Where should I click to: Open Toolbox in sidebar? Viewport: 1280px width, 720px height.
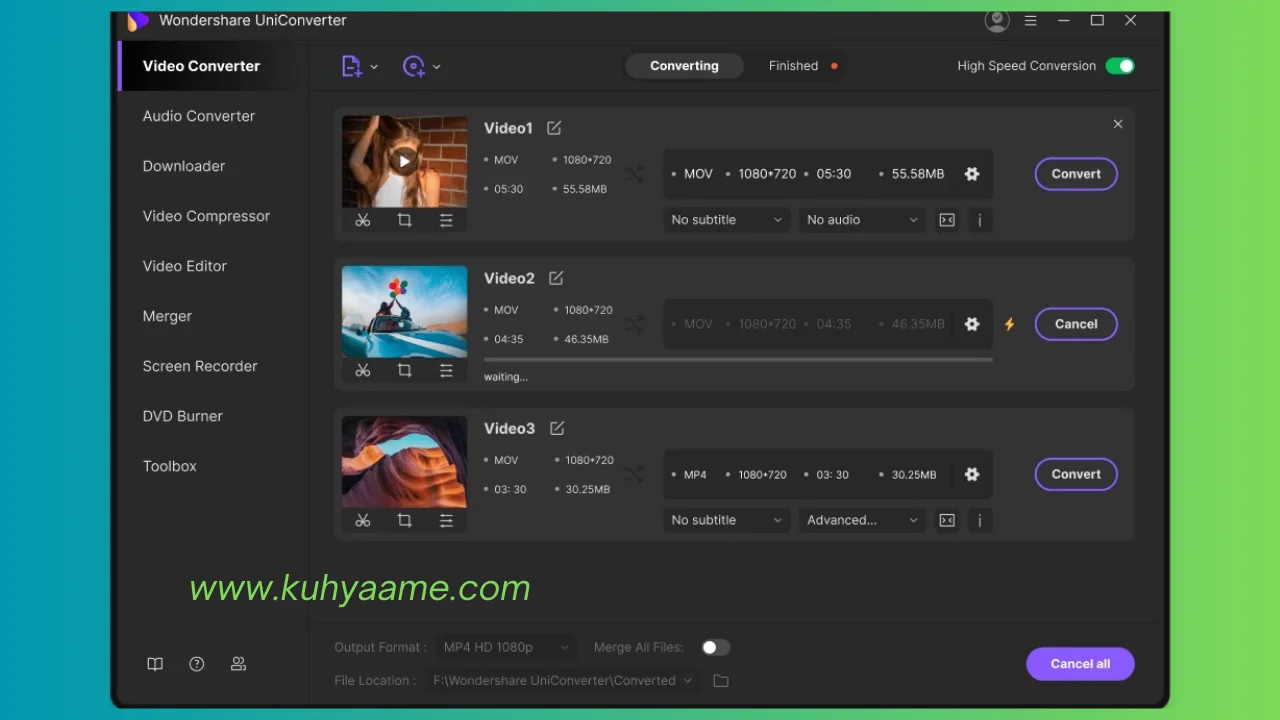point(170,466)
